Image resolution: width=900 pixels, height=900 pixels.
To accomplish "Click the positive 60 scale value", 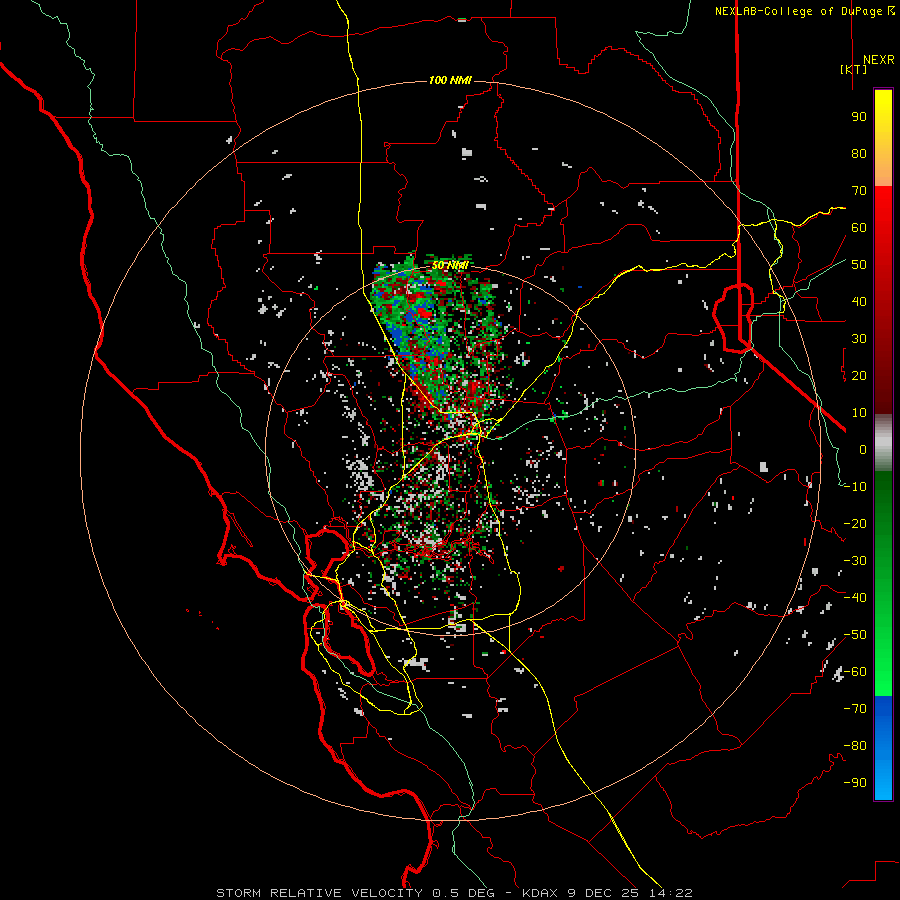I will pos(859,227).
